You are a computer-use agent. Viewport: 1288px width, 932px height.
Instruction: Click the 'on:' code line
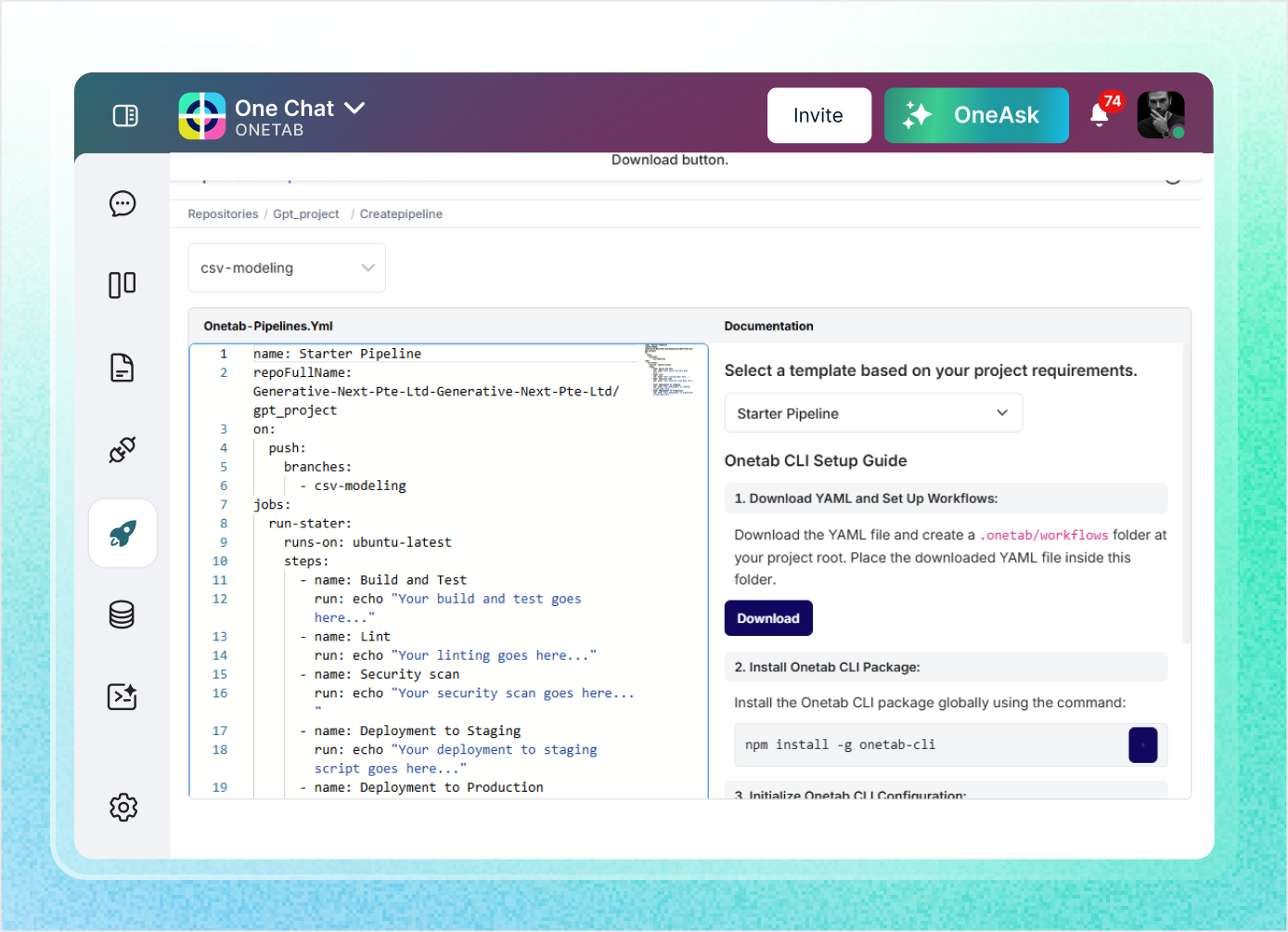pos(264,429)
